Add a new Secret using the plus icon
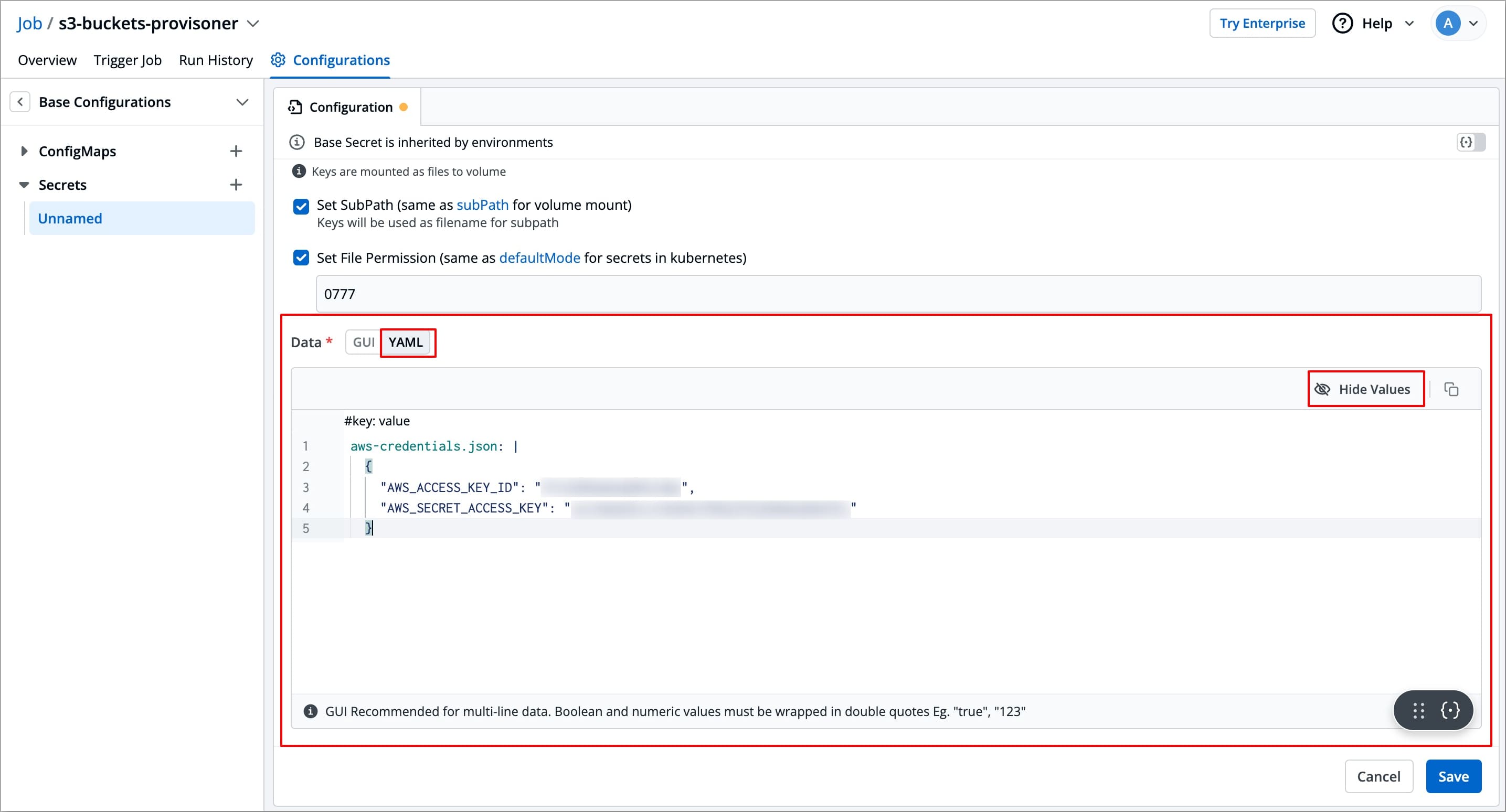Image resolution: width=1506 pixels, height=812 pixels. tap(236, 184)
